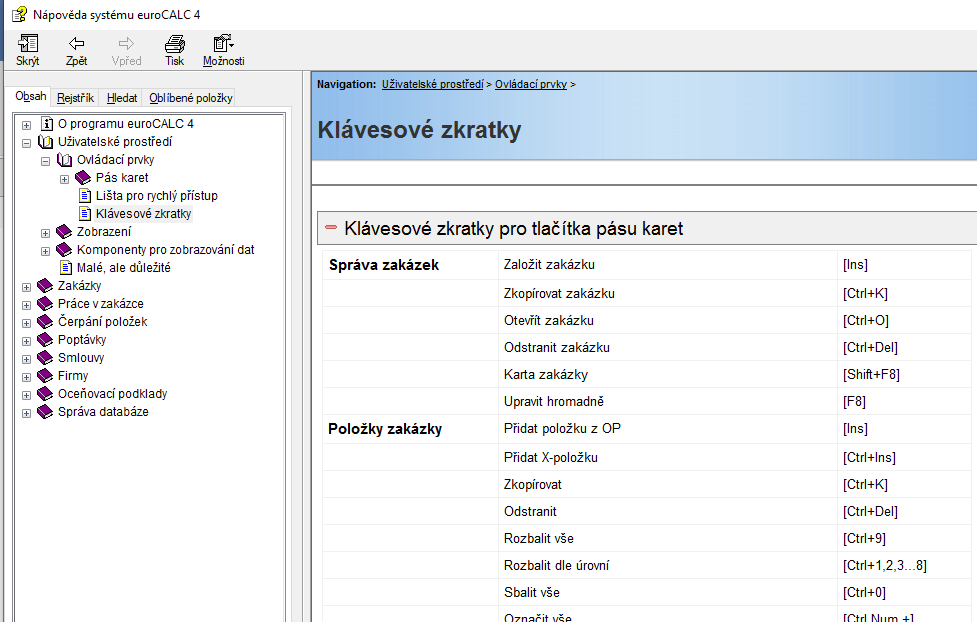
Task: Select the Pás karet tree label
Action: 122,178
